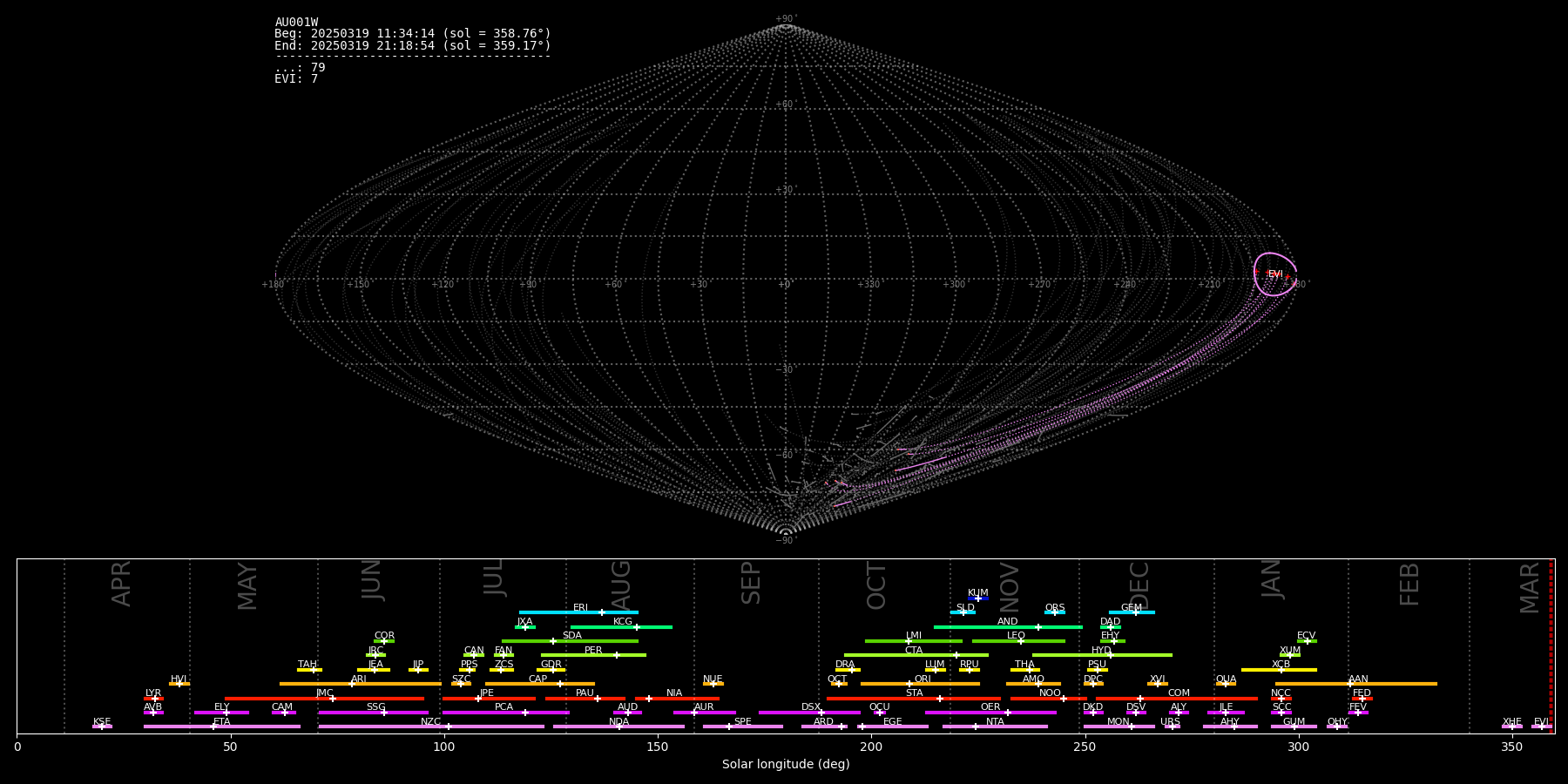Click the ECV shower label
The height and width of the screenshot is (784, 1568).
click(x=1307, y=636)
